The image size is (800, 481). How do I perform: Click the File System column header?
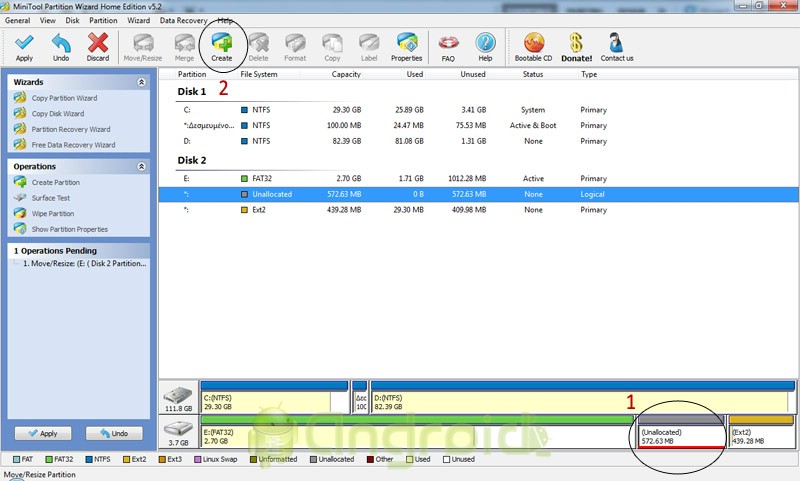click(259, 74)
